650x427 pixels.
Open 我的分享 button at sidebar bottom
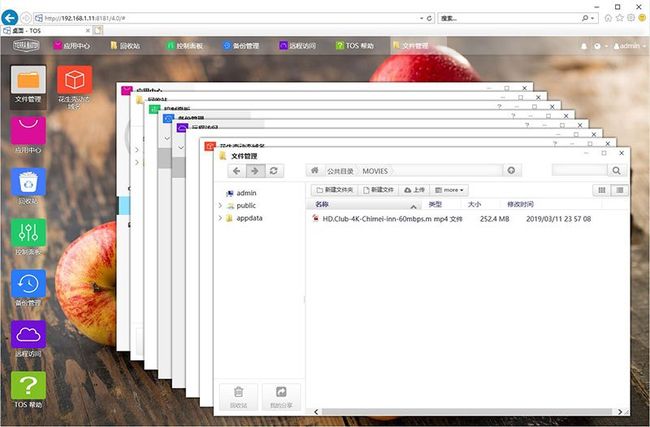coord(281,397)
